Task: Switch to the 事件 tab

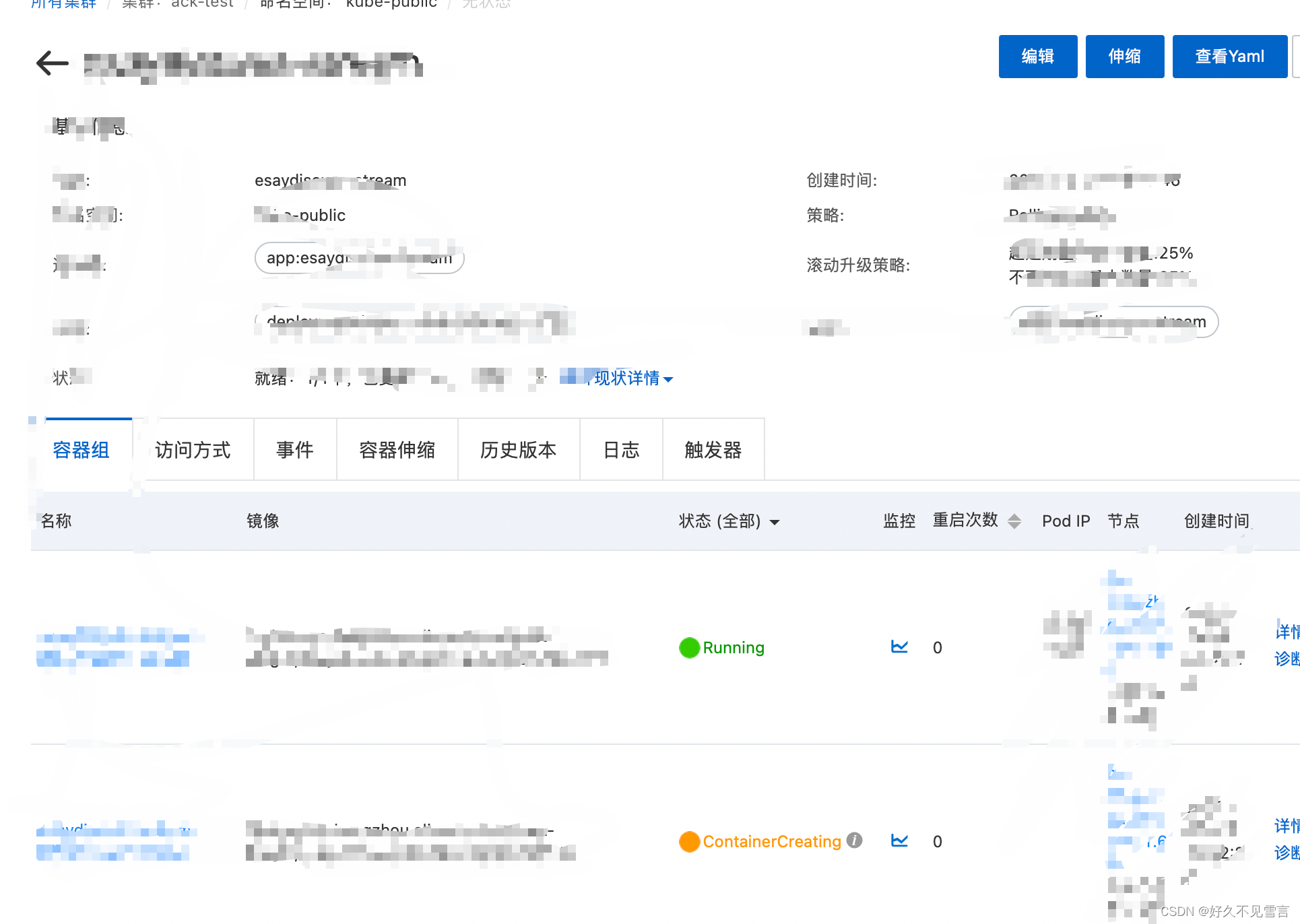Action: pyautogui.click(x=295, y=450)
